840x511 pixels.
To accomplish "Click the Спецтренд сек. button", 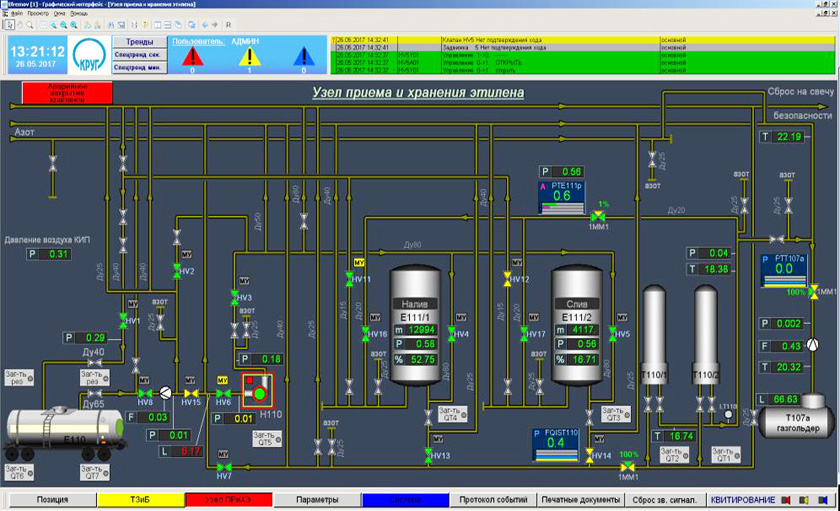I will coord(139,55).
